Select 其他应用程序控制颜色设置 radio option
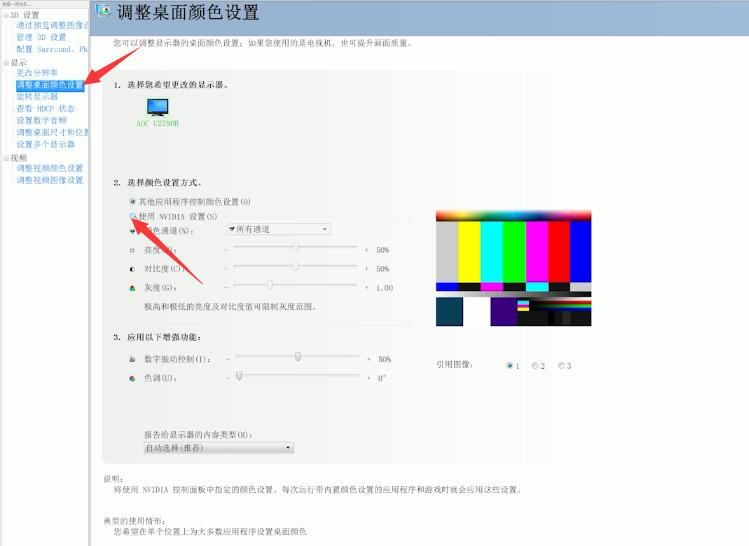The width and height of the screenshot is (749, 546). tap(132, 202)
